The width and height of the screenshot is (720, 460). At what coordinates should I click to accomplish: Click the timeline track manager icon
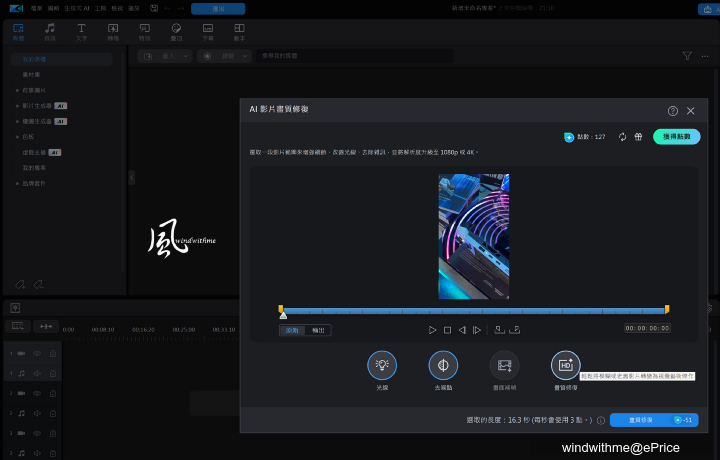tap(17, 326)
